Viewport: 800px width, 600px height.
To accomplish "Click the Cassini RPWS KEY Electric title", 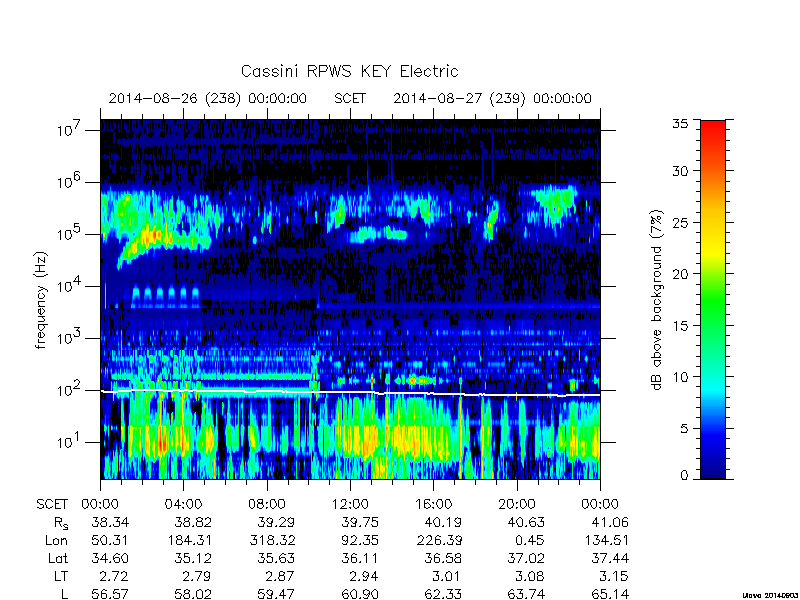I will pyautogui.click(x=349, y=71).
